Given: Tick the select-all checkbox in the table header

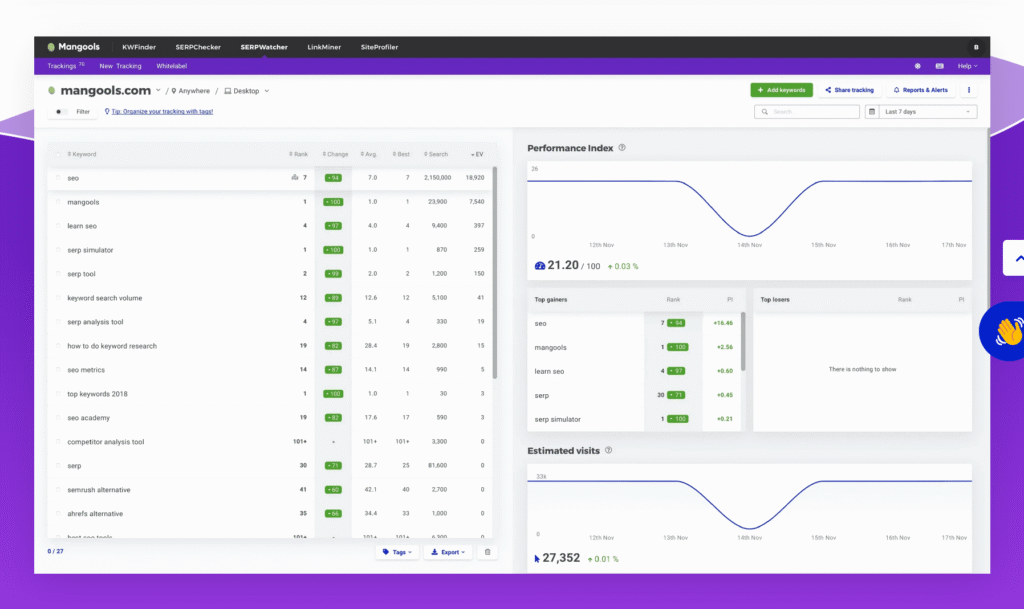Looking at the screenshot, I should [58, 154].
